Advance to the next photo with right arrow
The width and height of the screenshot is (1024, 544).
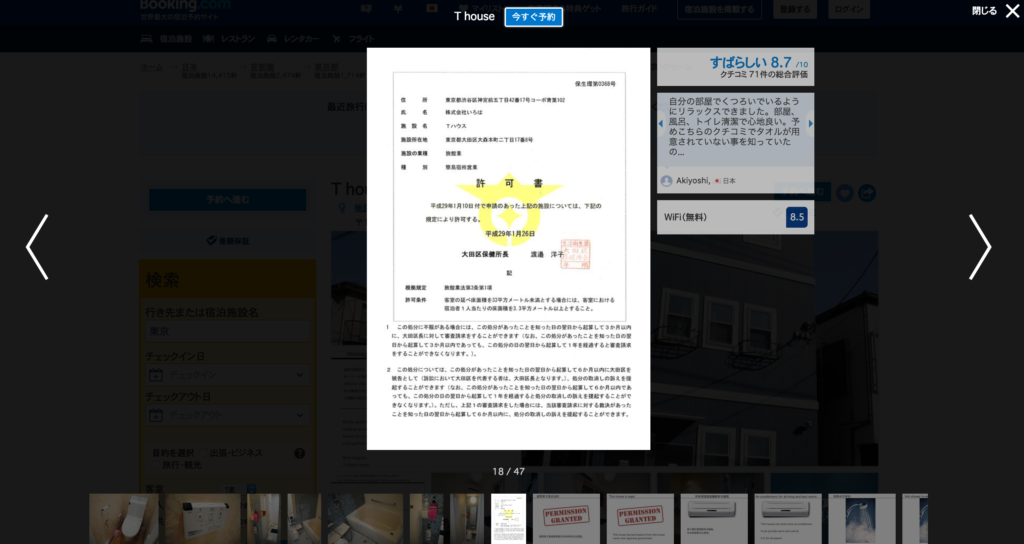pyautogui.click(x=980, y=247)
